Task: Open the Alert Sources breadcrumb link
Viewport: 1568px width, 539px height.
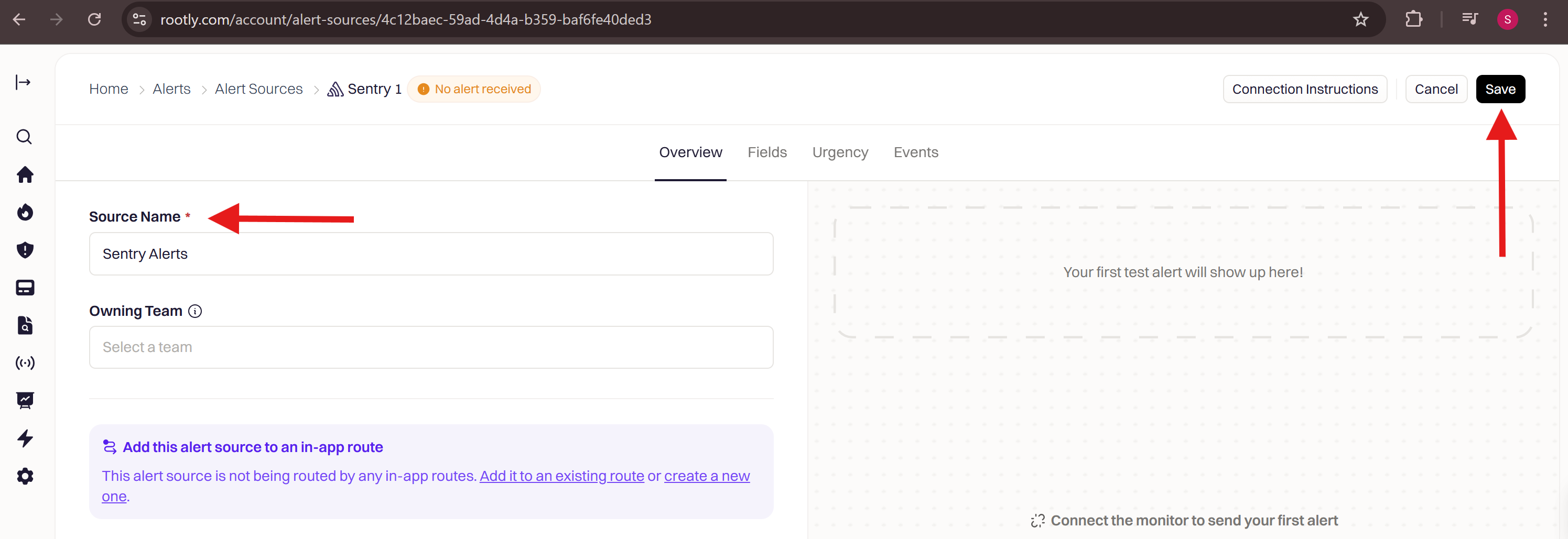Action: pyautogui.click(x=258, y=89)
